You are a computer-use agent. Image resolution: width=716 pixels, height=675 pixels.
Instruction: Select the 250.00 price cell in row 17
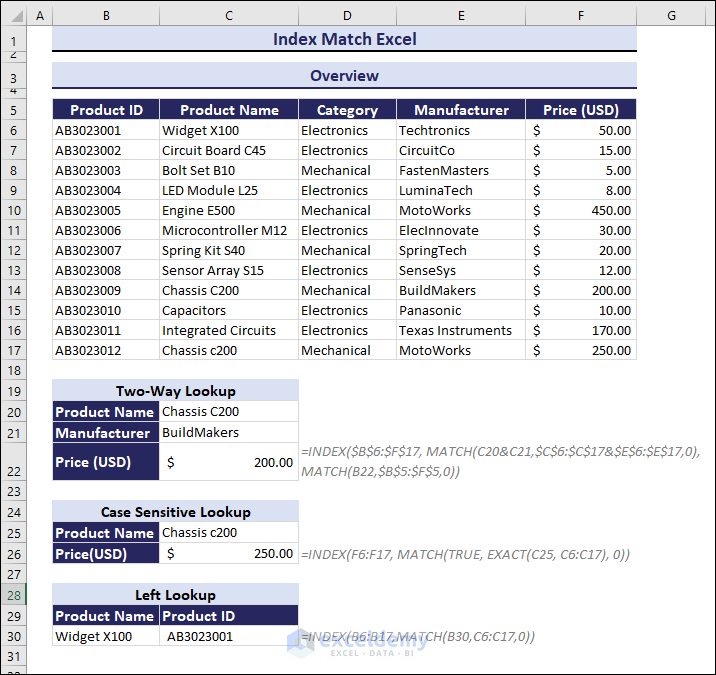[581, 351]
